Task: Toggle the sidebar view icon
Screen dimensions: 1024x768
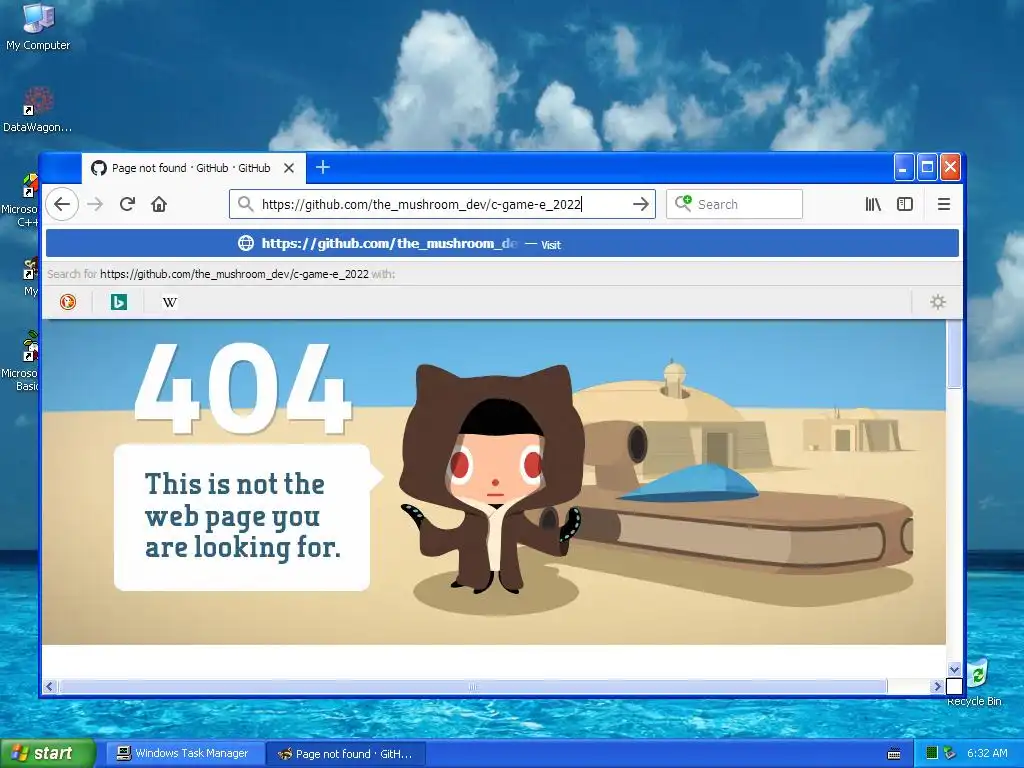Action: [x=905, y=204]
